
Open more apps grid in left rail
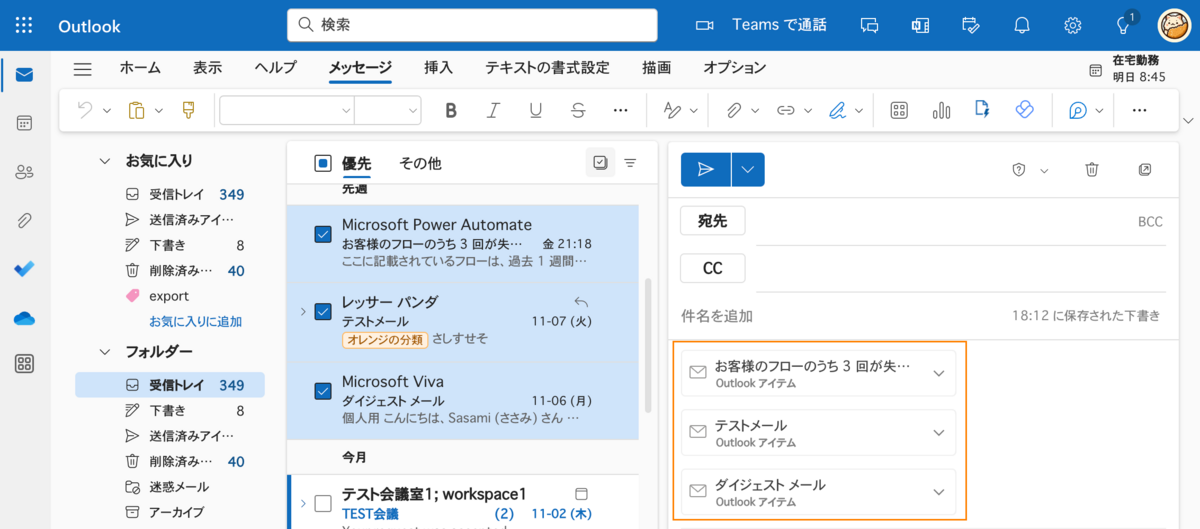(24, 364)
